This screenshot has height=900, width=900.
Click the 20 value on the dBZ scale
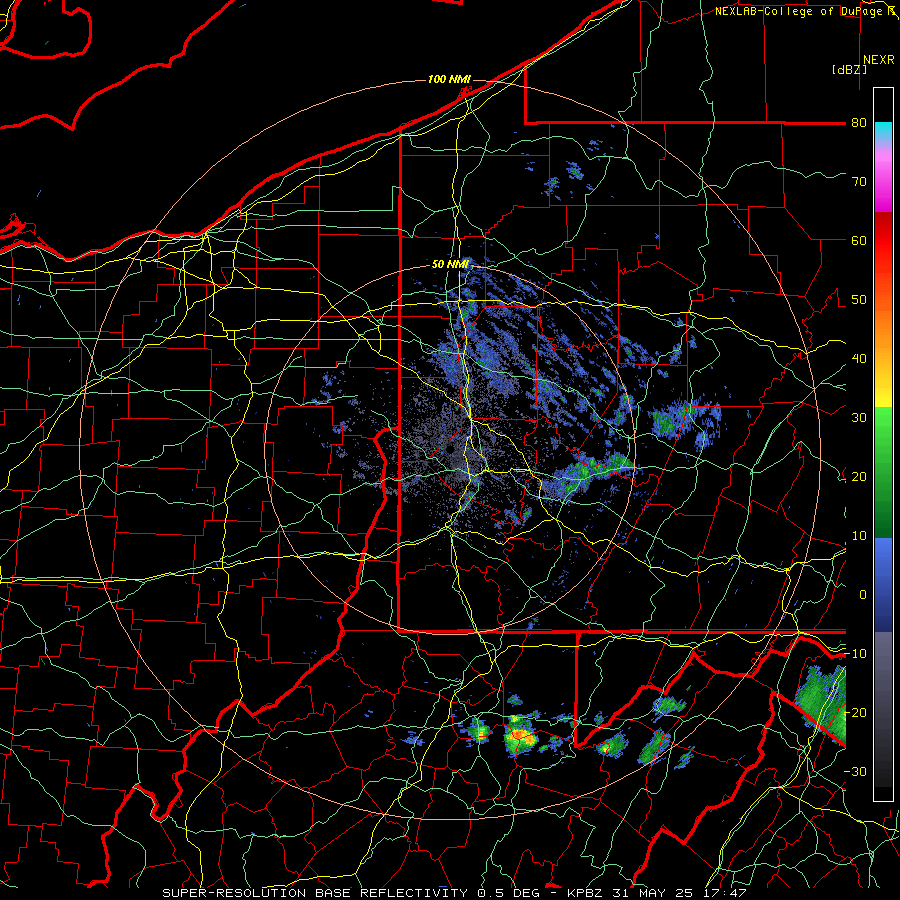[859, 476]
